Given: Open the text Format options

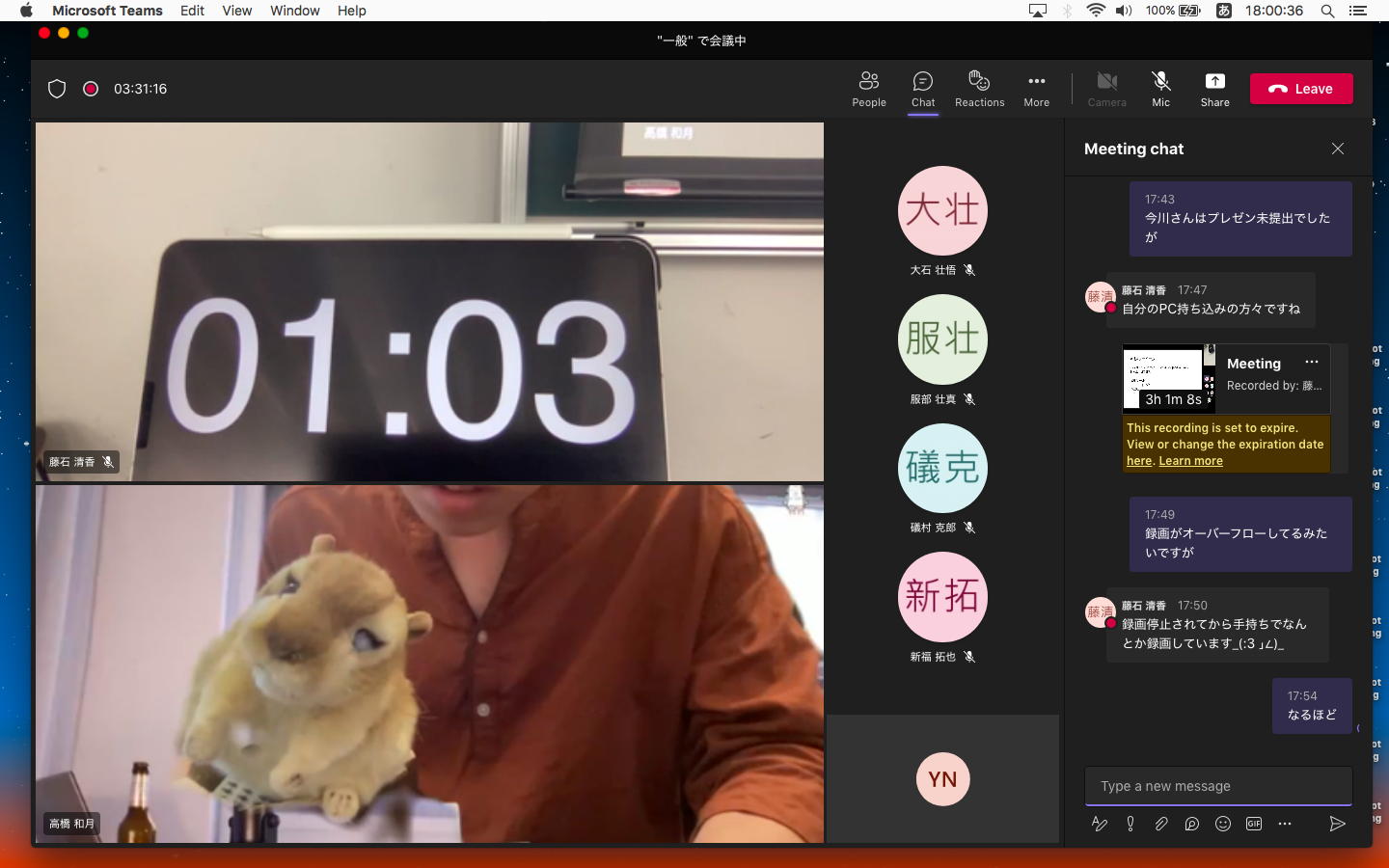Looking at the screenshot, I should tap(1099, 824).
